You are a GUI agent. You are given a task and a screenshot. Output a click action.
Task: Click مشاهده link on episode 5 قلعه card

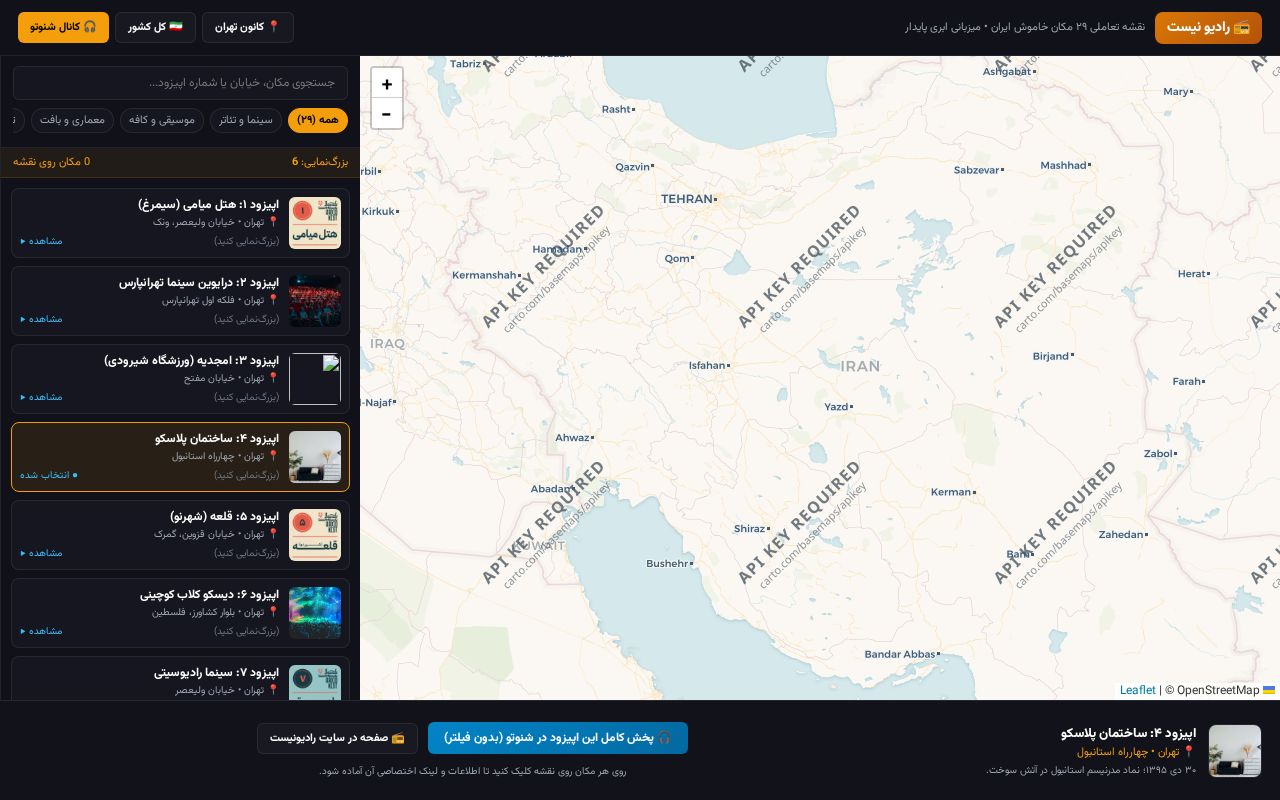(x=42, y=553)
